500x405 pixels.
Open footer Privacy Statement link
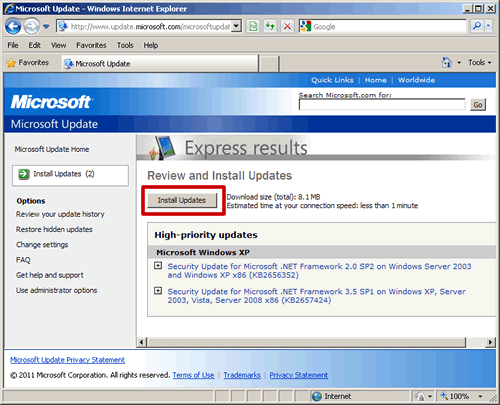coord(299,375)
